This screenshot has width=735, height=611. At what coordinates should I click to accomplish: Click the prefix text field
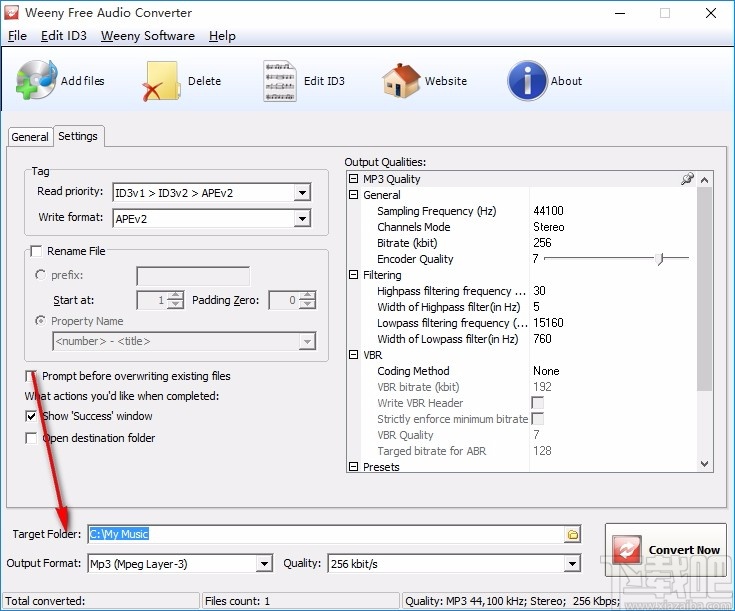click(x=193, y=276)
